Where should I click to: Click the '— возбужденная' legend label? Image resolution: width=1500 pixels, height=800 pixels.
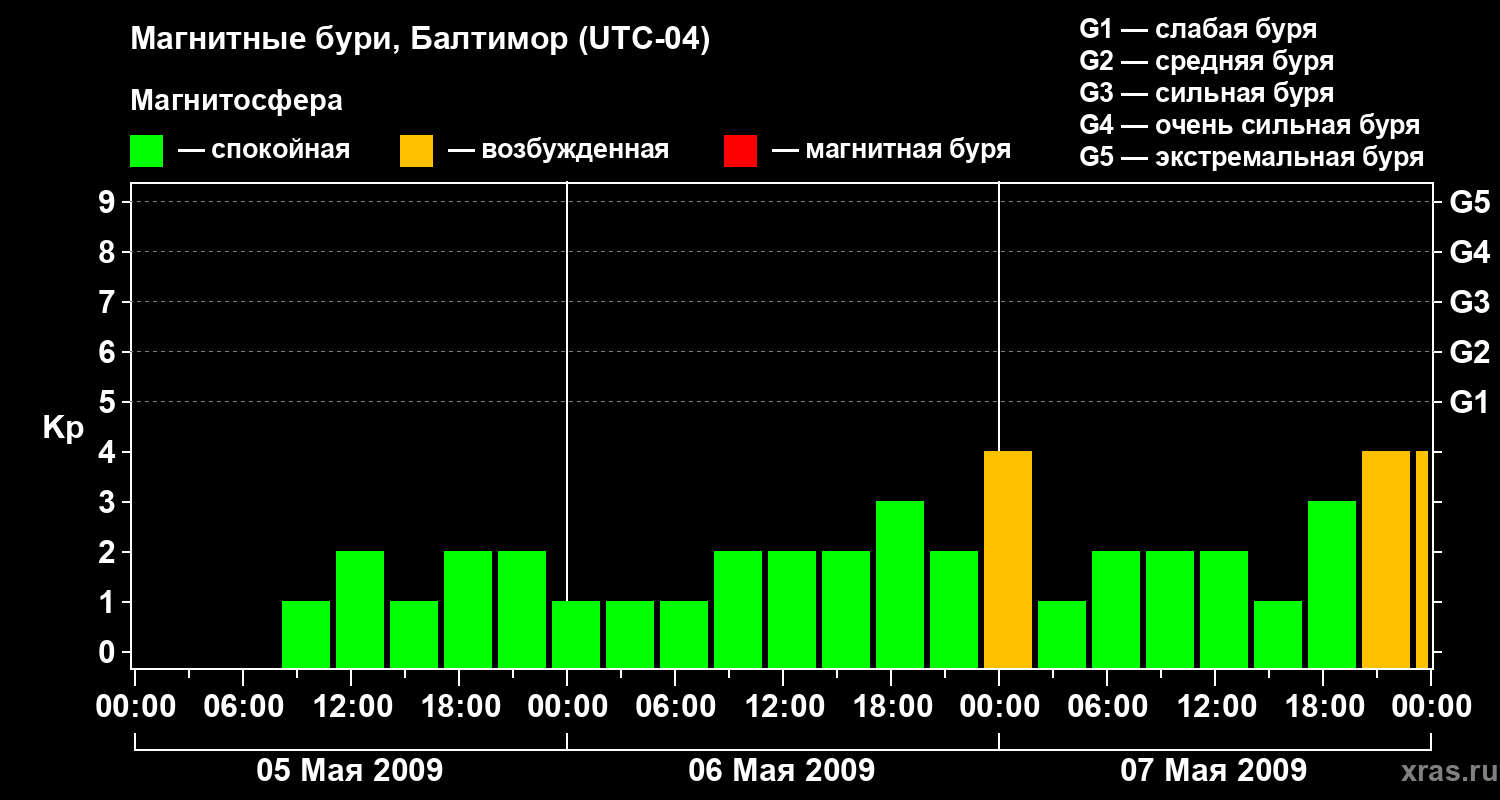(x=558, y=150)
